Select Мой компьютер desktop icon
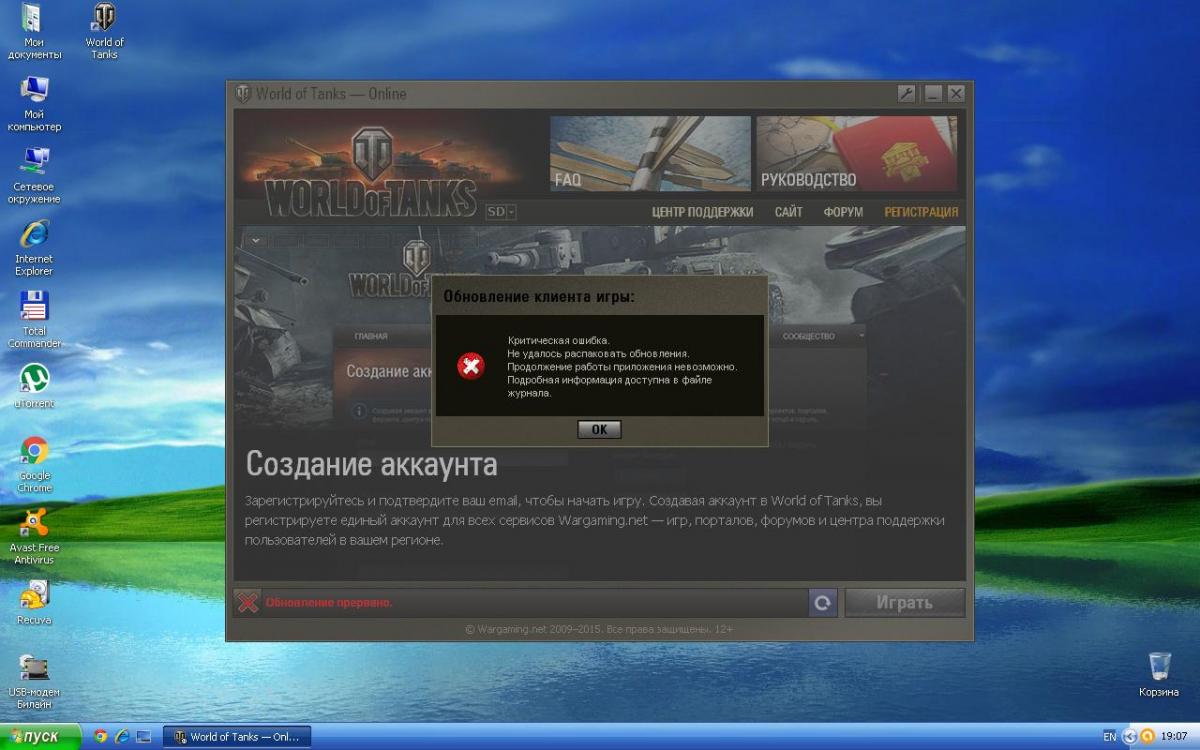1200x750 pixels. 34,104
